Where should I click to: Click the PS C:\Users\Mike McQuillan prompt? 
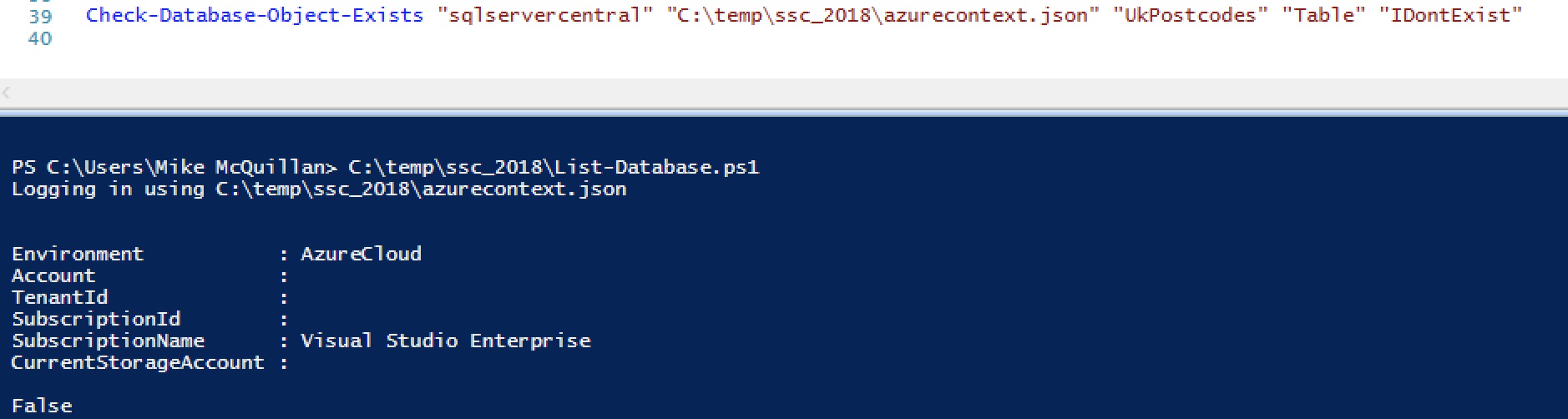click(x=167, y=167)
